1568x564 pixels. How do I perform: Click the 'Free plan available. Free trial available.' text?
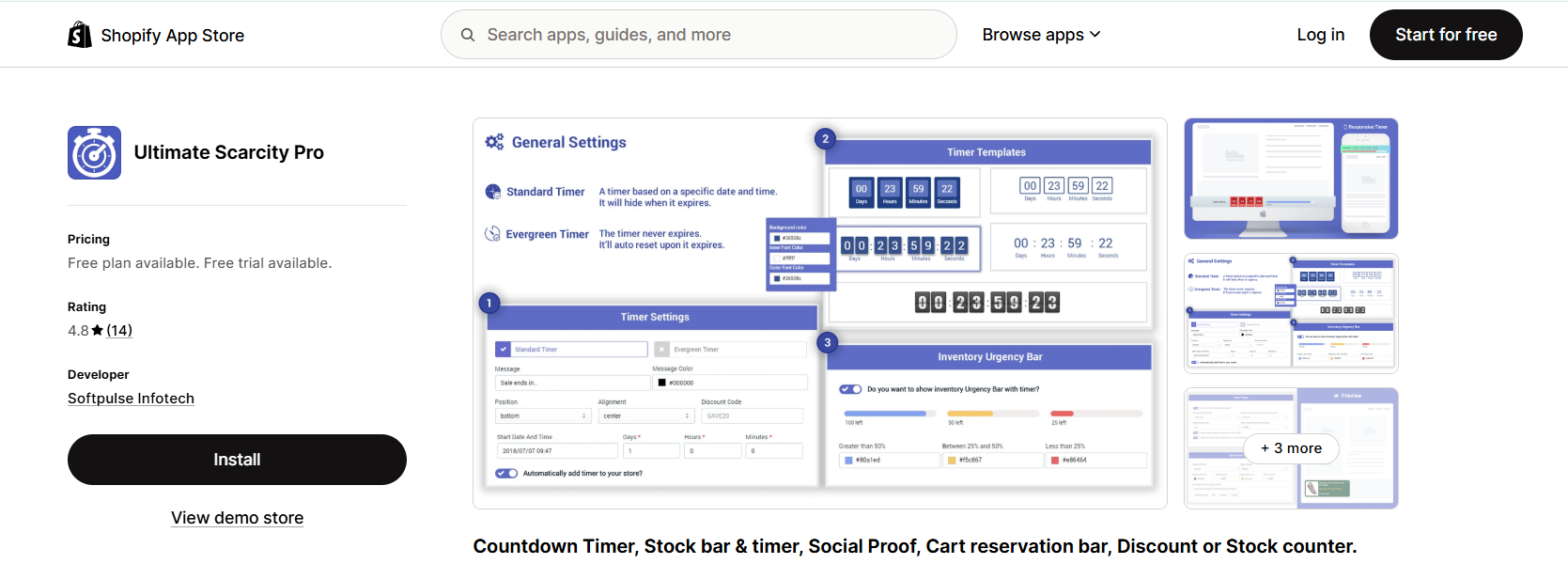coord(199,263)
